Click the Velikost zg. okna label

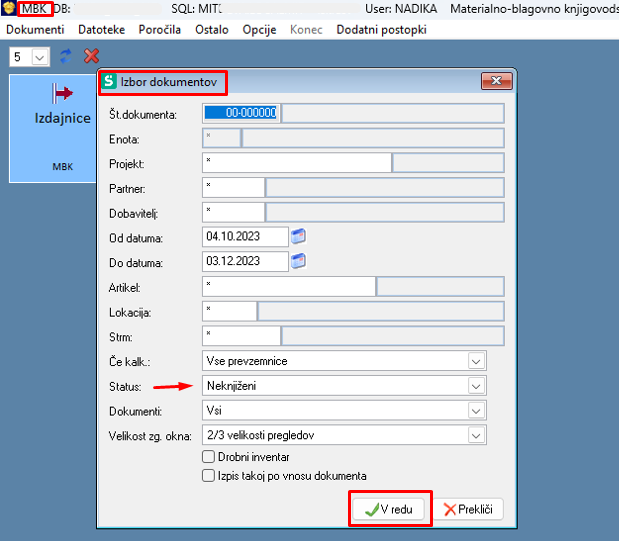pos(150,436)
